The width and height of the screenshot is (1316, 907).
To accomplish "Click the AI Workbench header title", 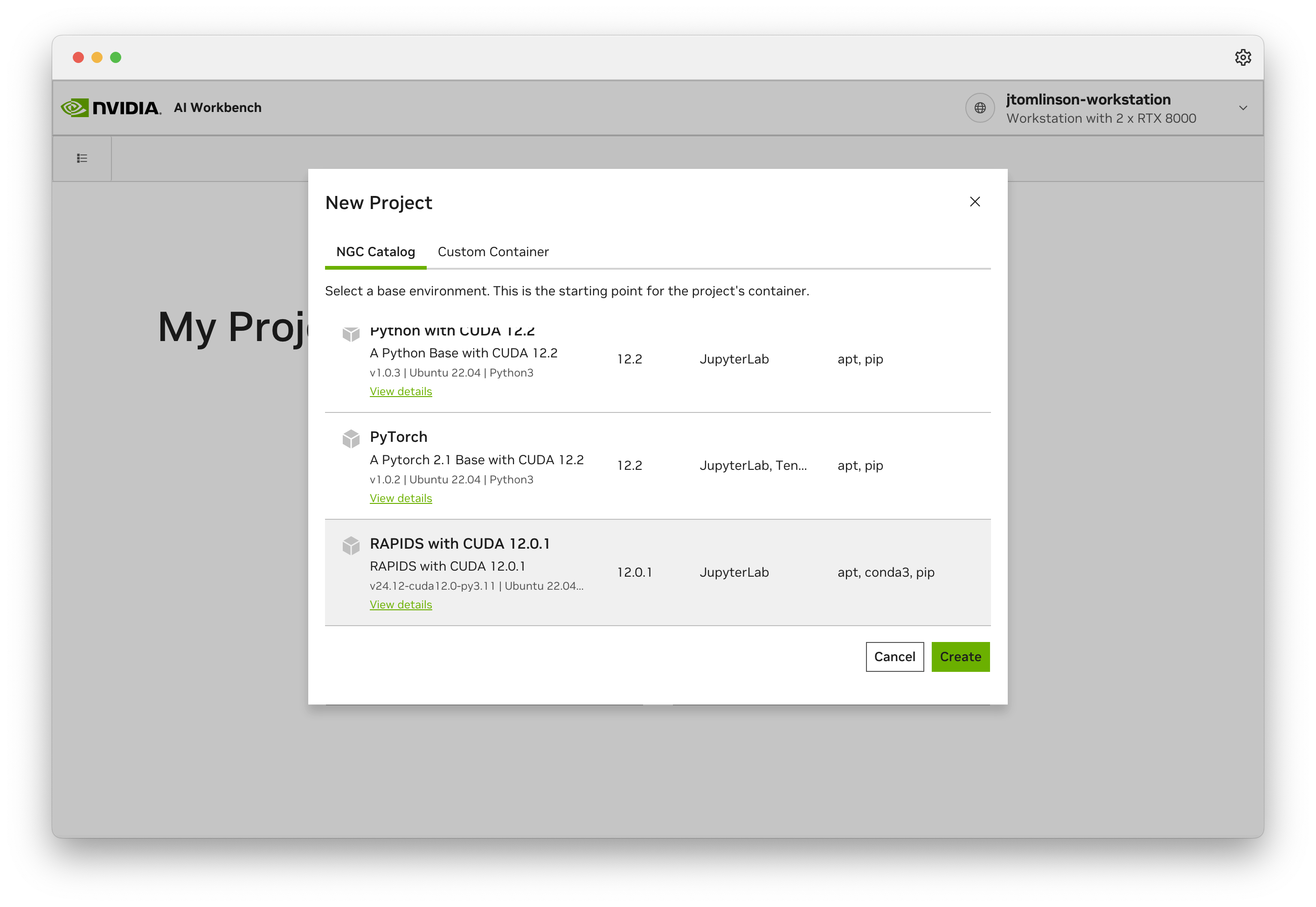I will [217, 107].
